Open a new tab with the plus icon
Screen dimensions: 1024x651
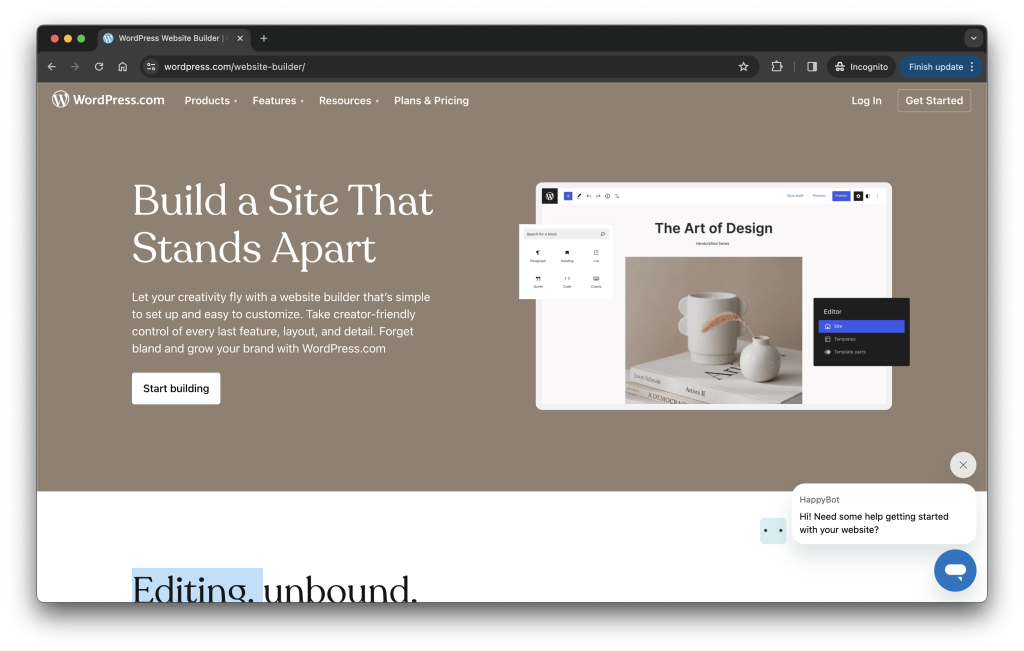pyautogui.click(x=264, y=39)
